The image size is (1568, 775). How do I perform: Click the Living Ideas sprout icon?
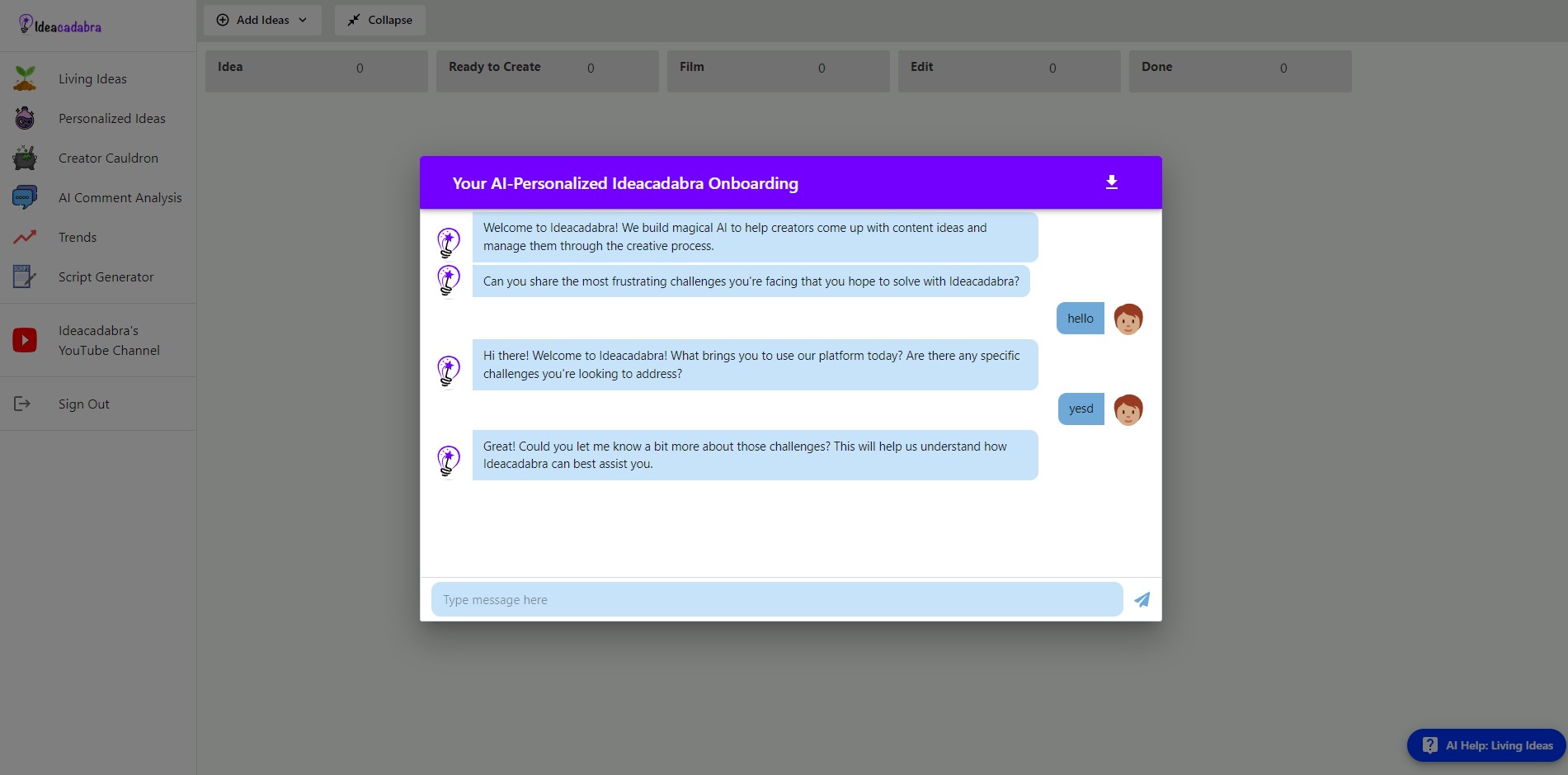25,78
